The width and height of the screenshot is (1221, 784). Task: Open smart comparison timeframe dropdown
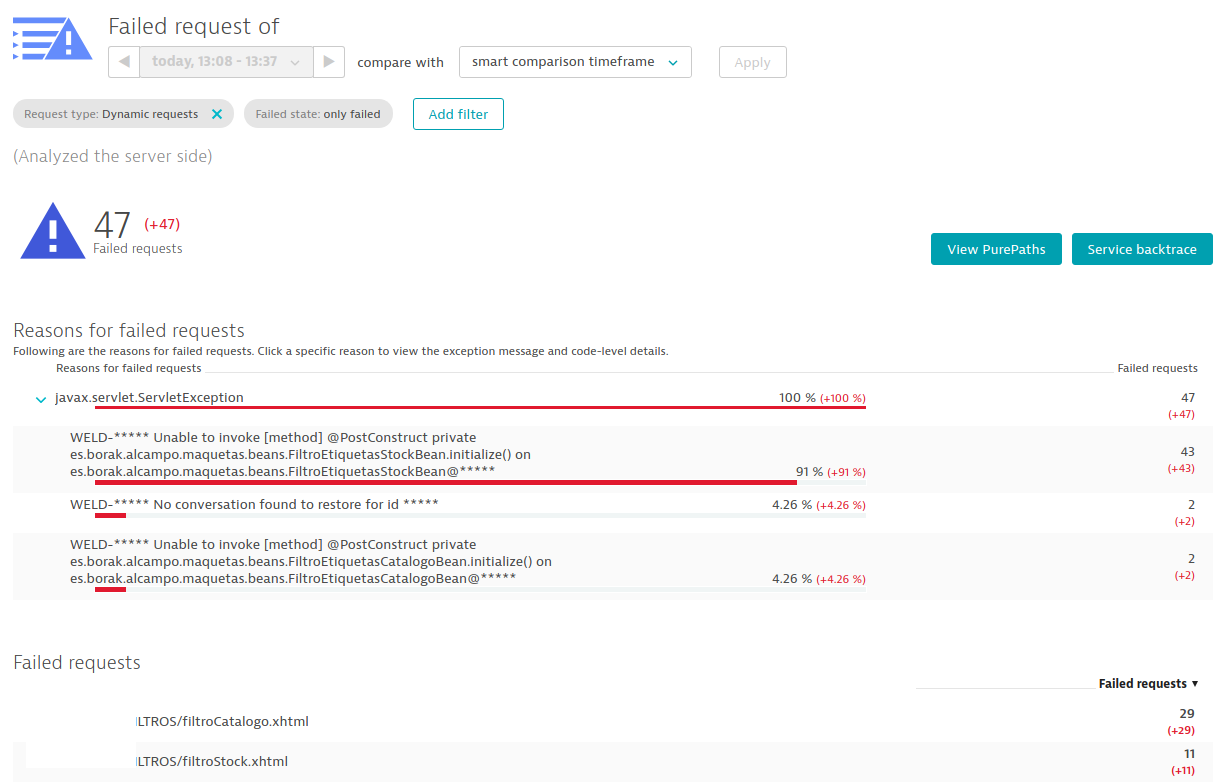pyautogui.click(x=575, y=62)
